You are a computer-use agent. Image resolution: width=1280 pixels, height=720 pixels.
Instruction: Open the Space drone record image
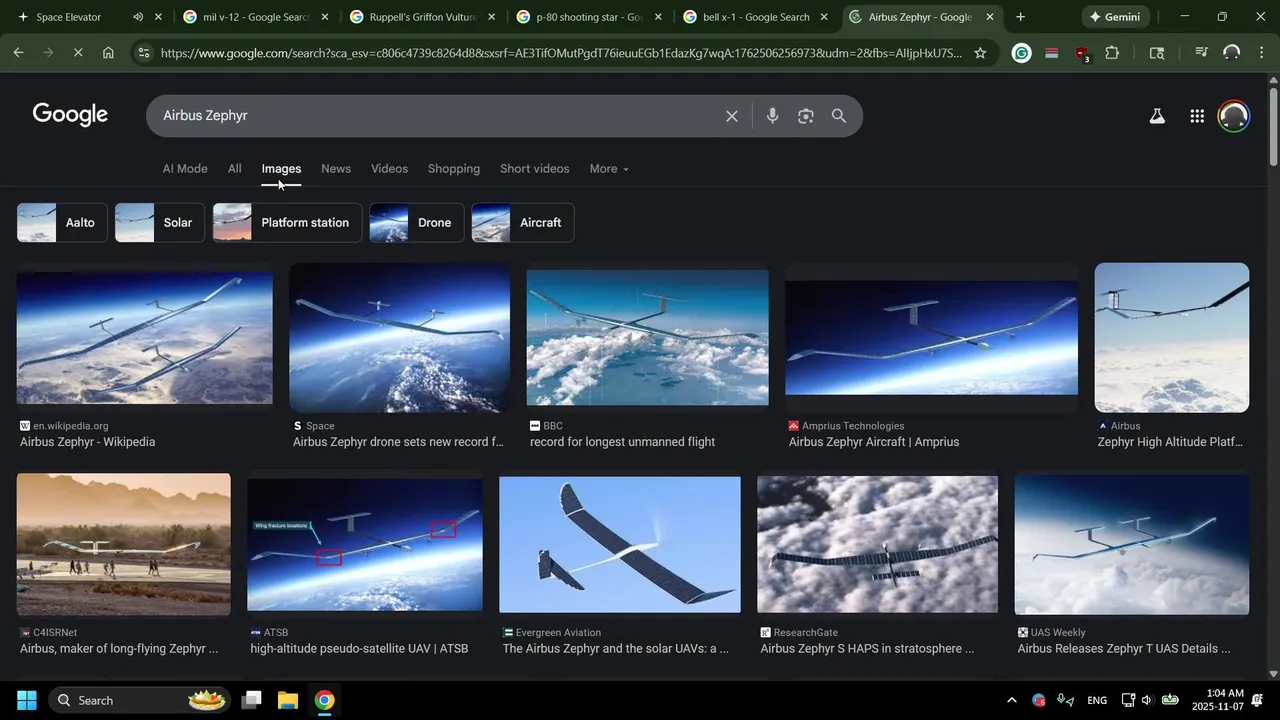pyautogui.click(x=400, y=338)
